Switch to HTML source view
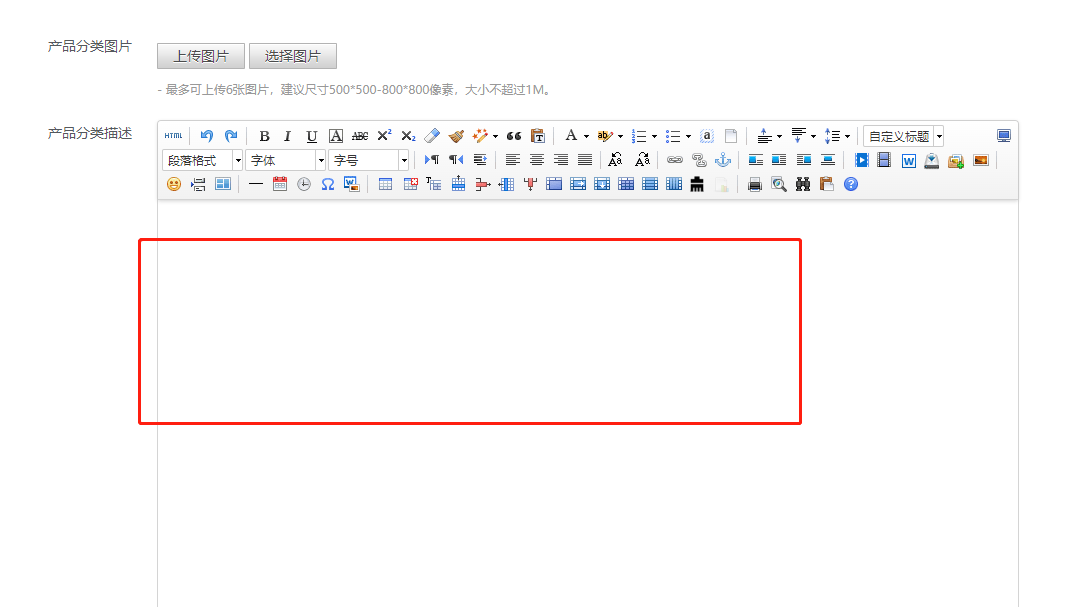This screenshot has width=1091, height=607. tap(173, 136)
